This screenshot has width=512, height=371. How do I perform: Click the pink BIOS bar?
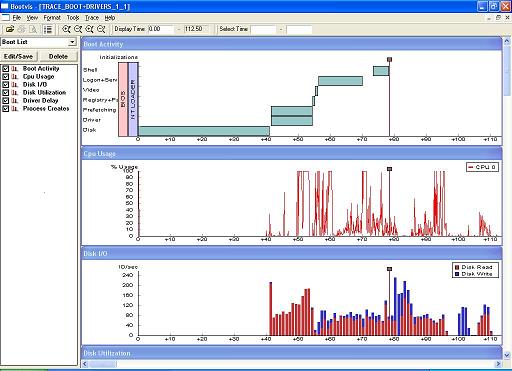pos(123,99)
